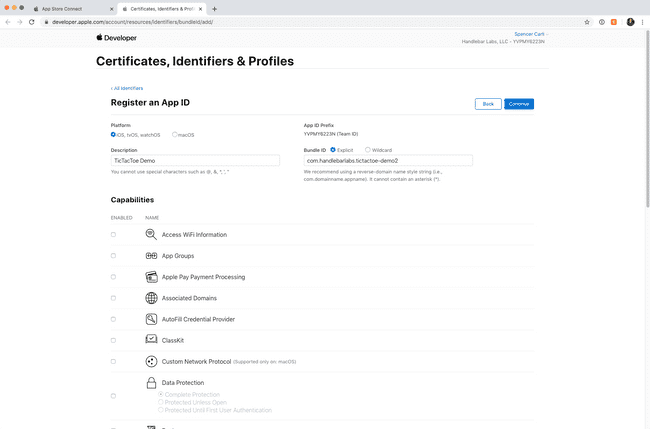This screenshot has height=429, width=650.
Task: Switch to Certificates, Identifiers & Profiles tab
Action: pyautogui.click(x=162, y=9)
